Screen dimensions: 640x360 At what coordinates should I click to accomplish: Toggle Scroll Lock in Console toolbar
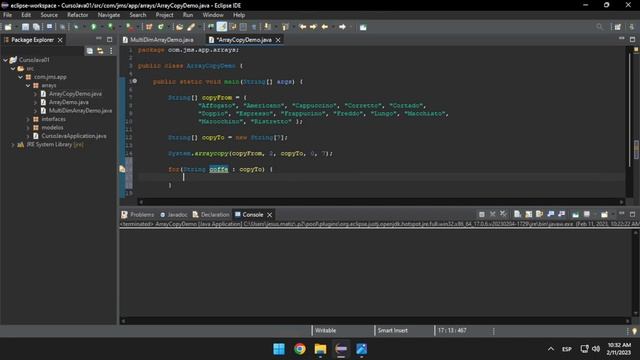529,214
